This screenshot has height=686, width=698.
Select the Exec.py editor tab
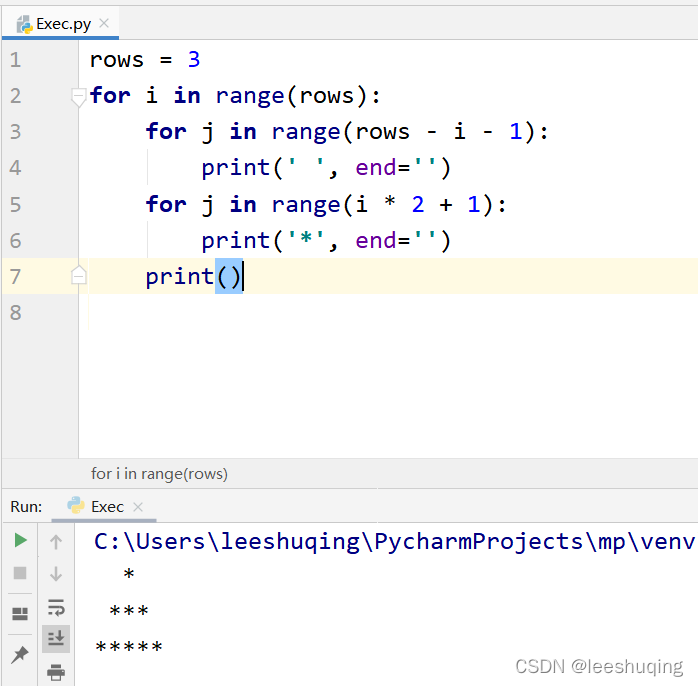61,24
